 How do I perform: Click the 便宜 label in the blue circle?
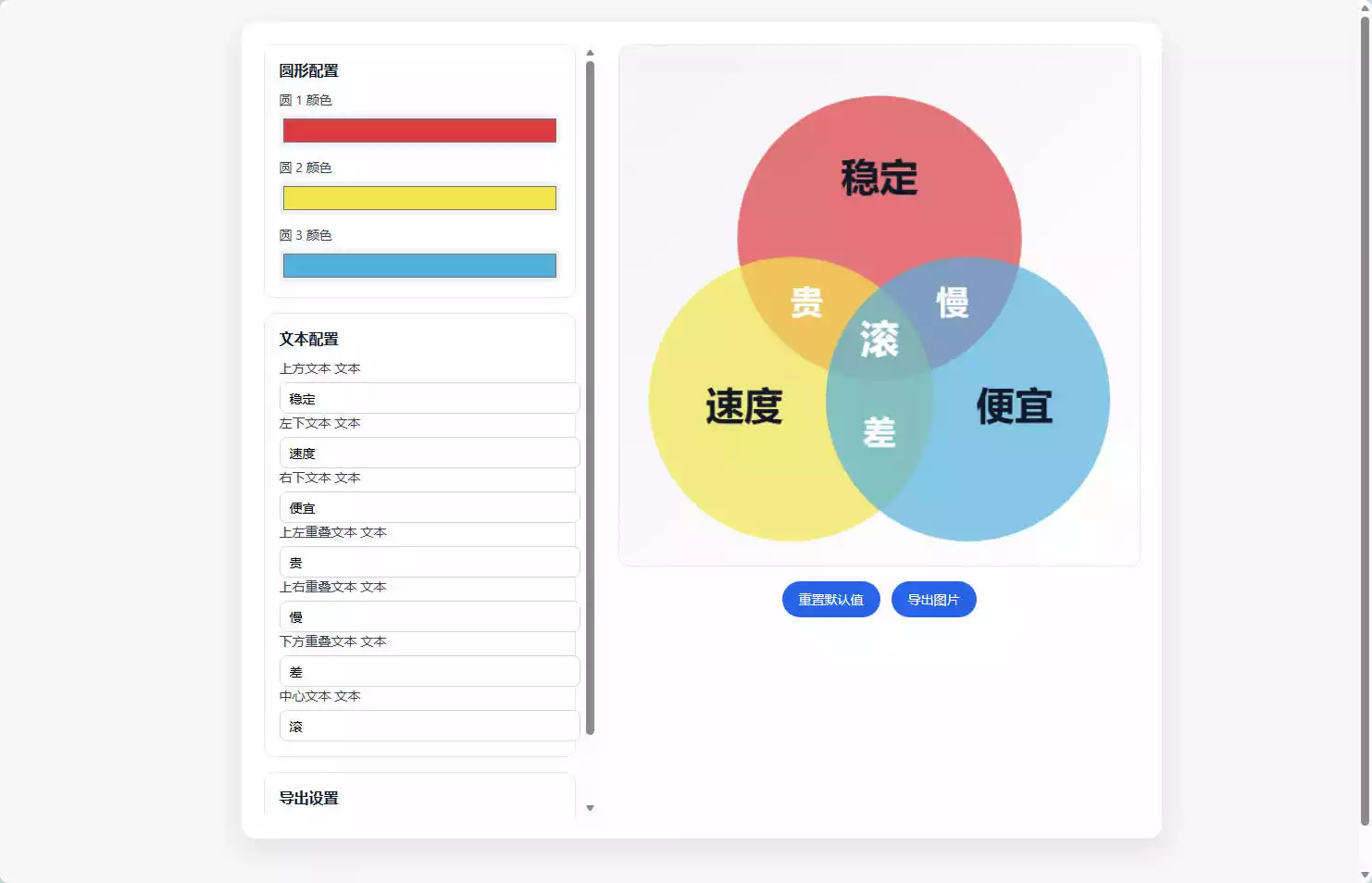(x=1015, y=406)
